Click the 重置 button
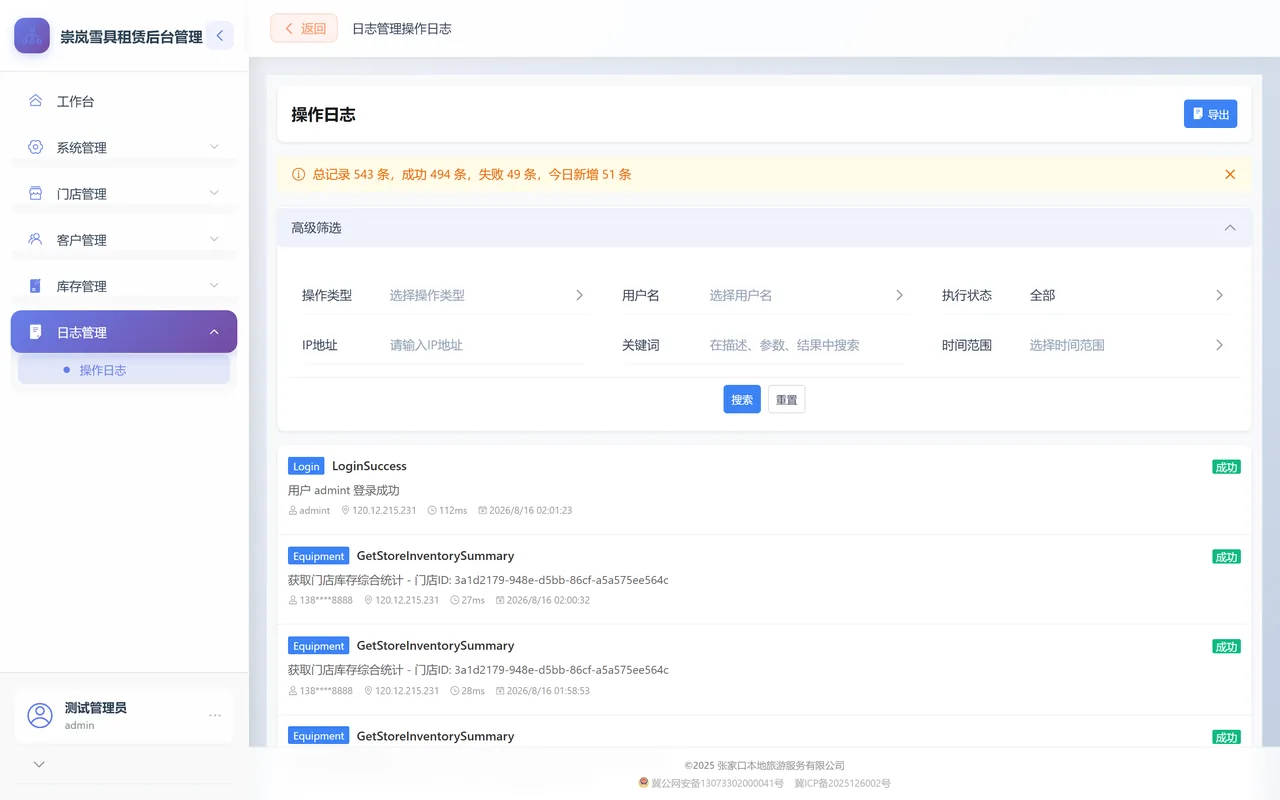The image size is (1280, 800). [x=787, y=399]
